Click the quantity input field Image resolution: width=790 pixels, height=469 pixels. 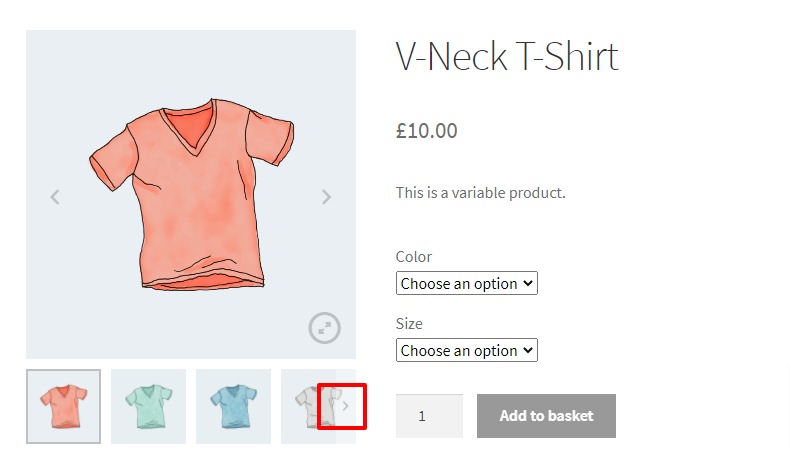(429, 416)
